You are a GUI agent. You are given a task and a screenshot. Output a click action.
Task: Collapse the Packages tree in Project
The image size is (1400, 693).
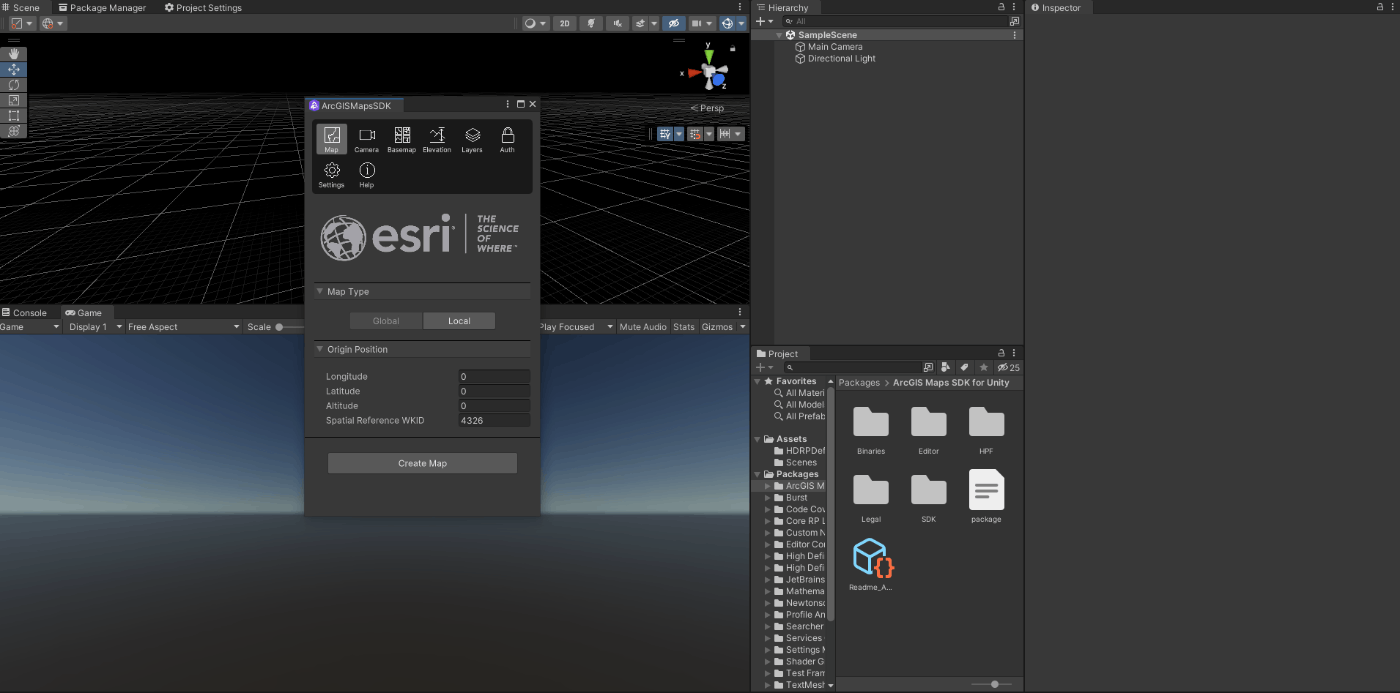pos(757,474)
